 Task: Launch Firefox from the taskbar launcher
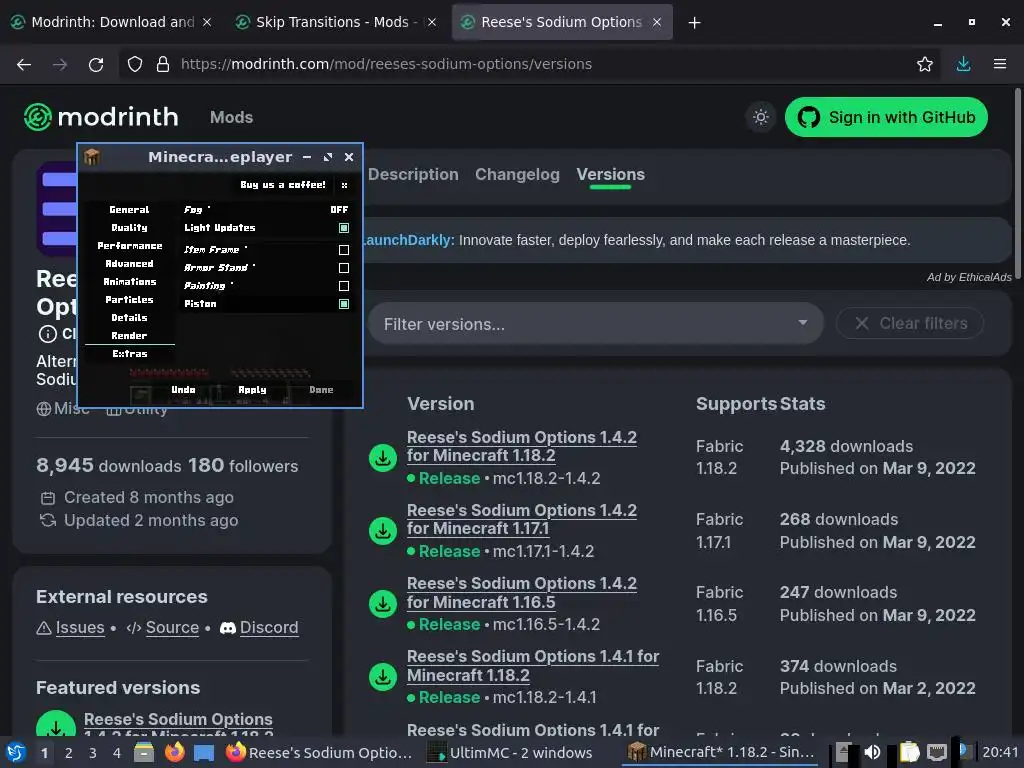174,752
